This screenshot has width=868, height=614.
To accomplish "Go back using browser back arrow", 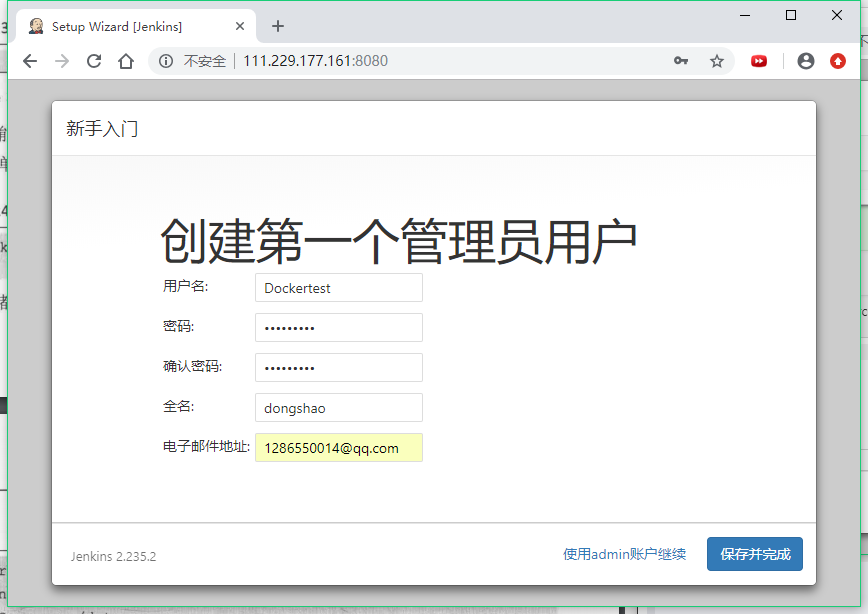I will [30, 61].
